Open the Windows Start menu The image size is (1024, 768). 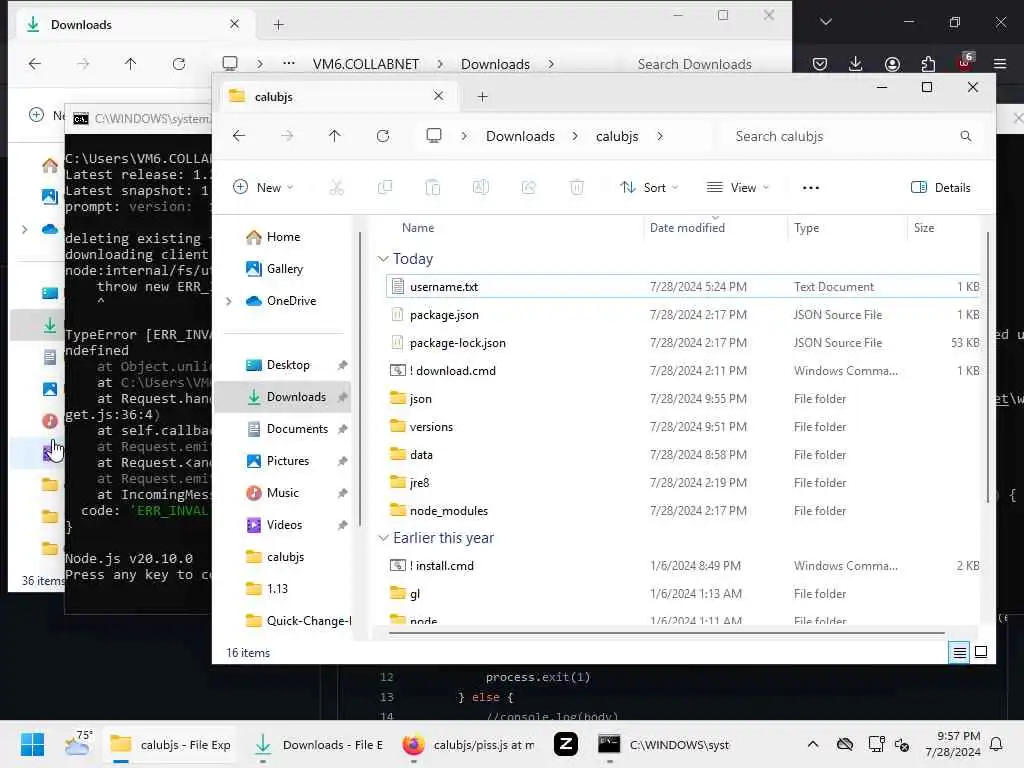coord(32,744)
